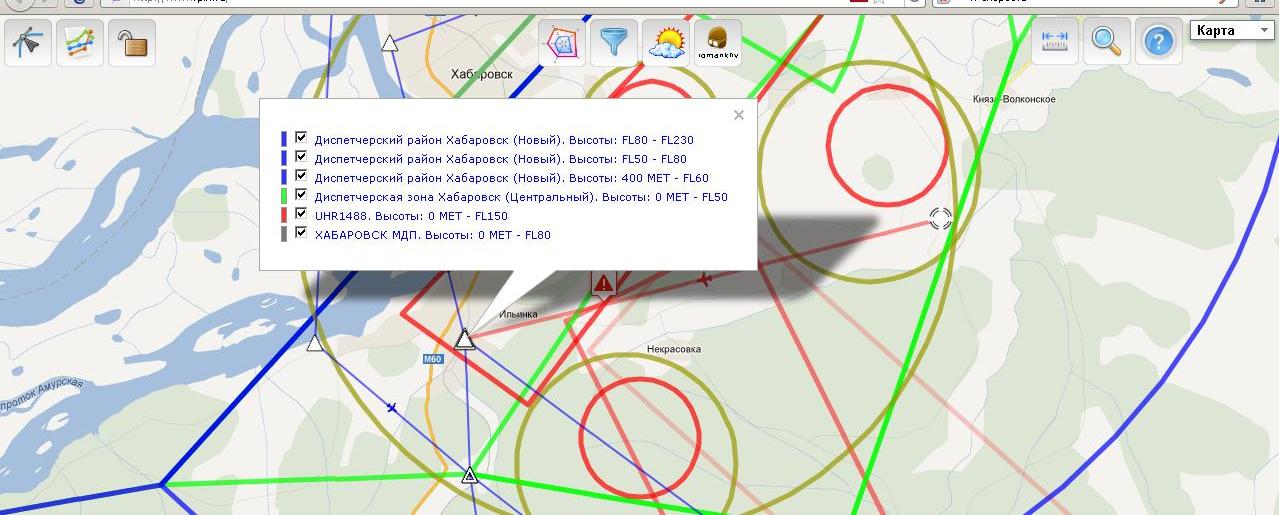Close the airspace info popup
Image resolution: width=1279 pixels, height=515 pixels.
pyautogui.click(x=739, y=115)
